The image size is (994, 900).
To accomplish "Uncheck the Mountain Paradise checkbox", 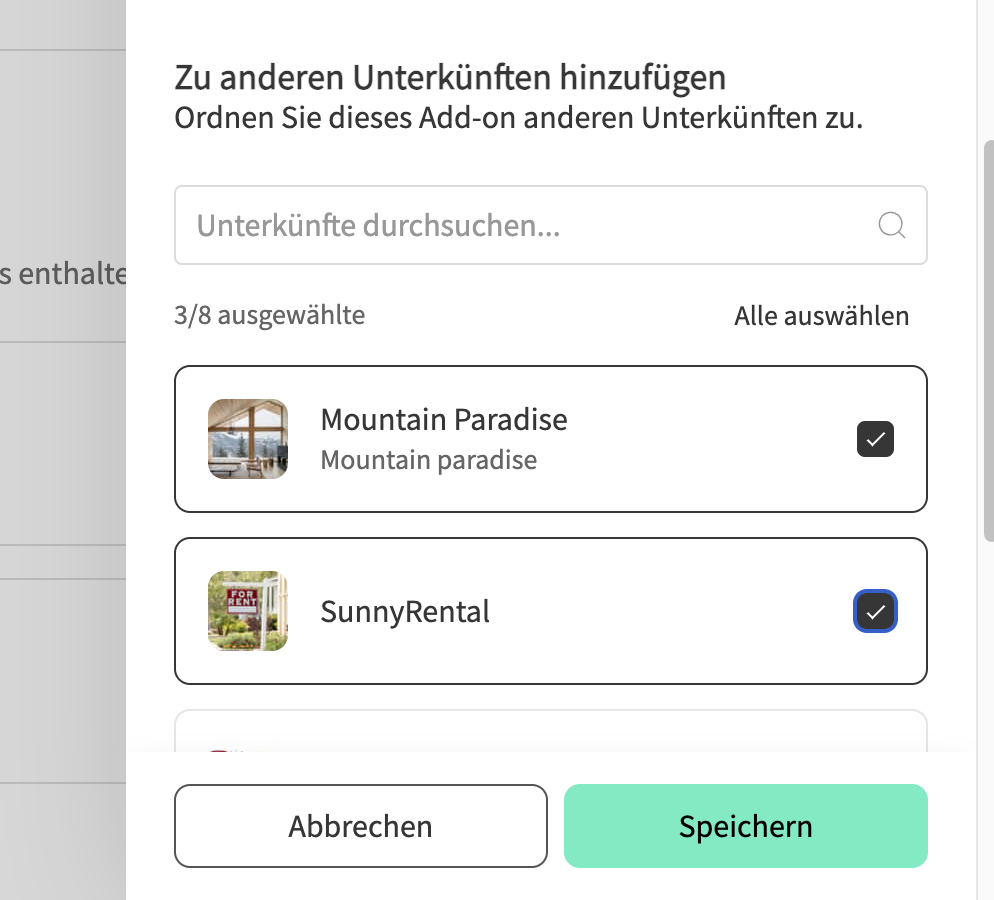I will pos(875,439).
